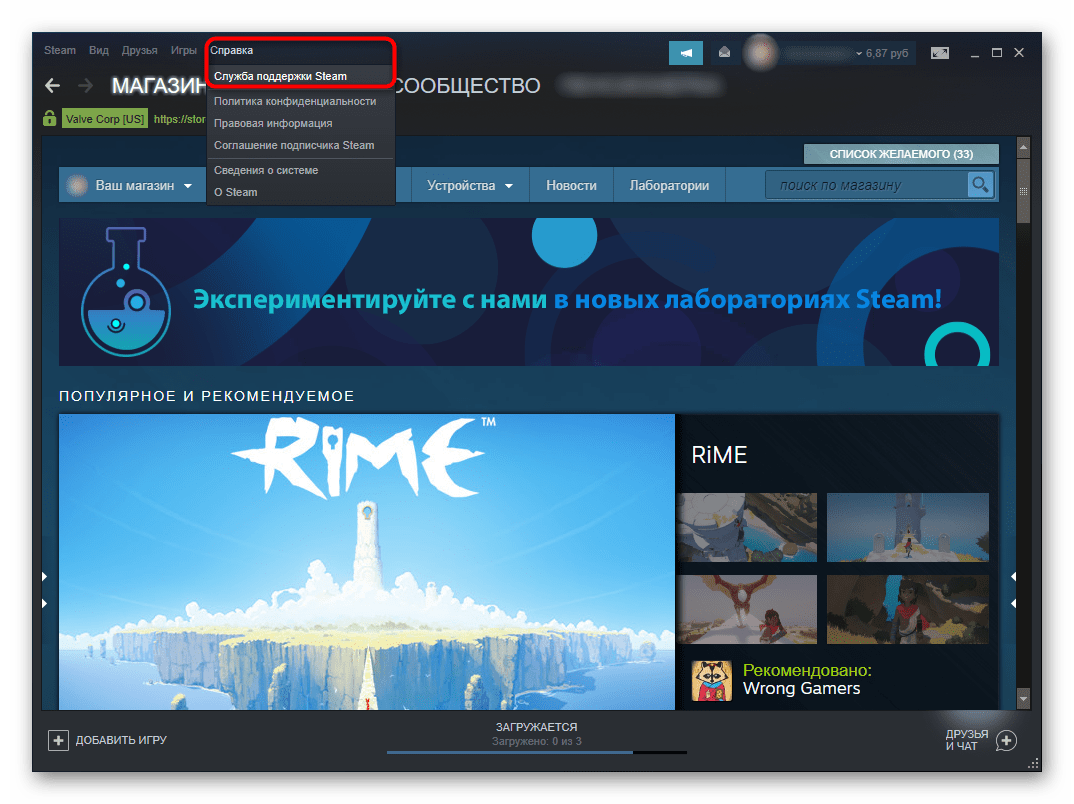Click the back navigation arrow
Screen dimensions: 1074x804
[x=53, y=86]
